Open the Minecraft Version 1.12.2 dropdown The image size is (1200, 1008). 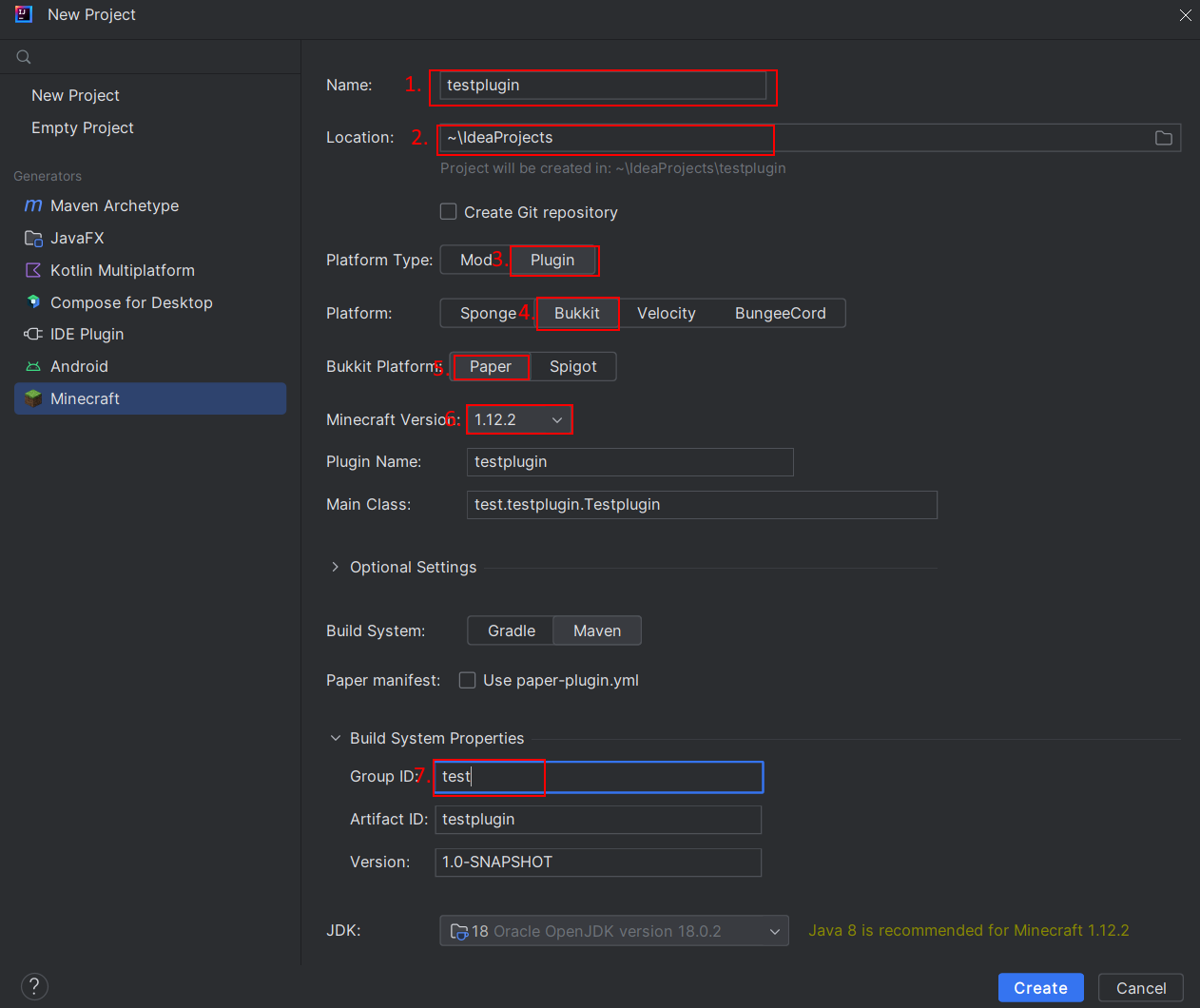coord(519,419)
